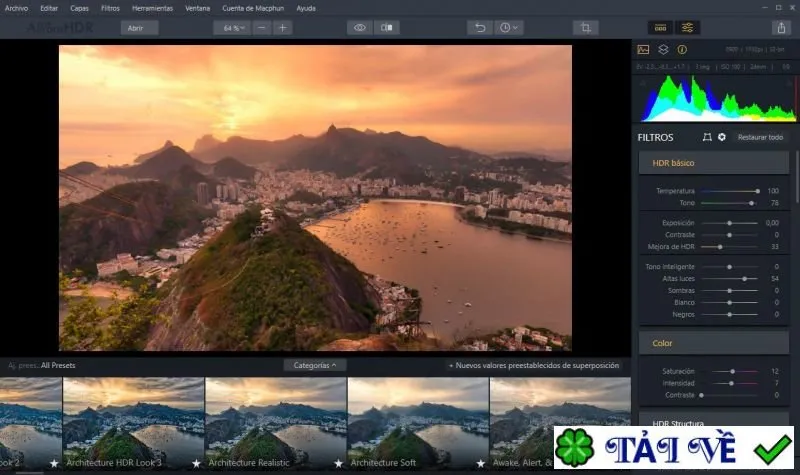The image size is (800, 475).
Task: Click the share export icon
Action: tap(781, 28)
